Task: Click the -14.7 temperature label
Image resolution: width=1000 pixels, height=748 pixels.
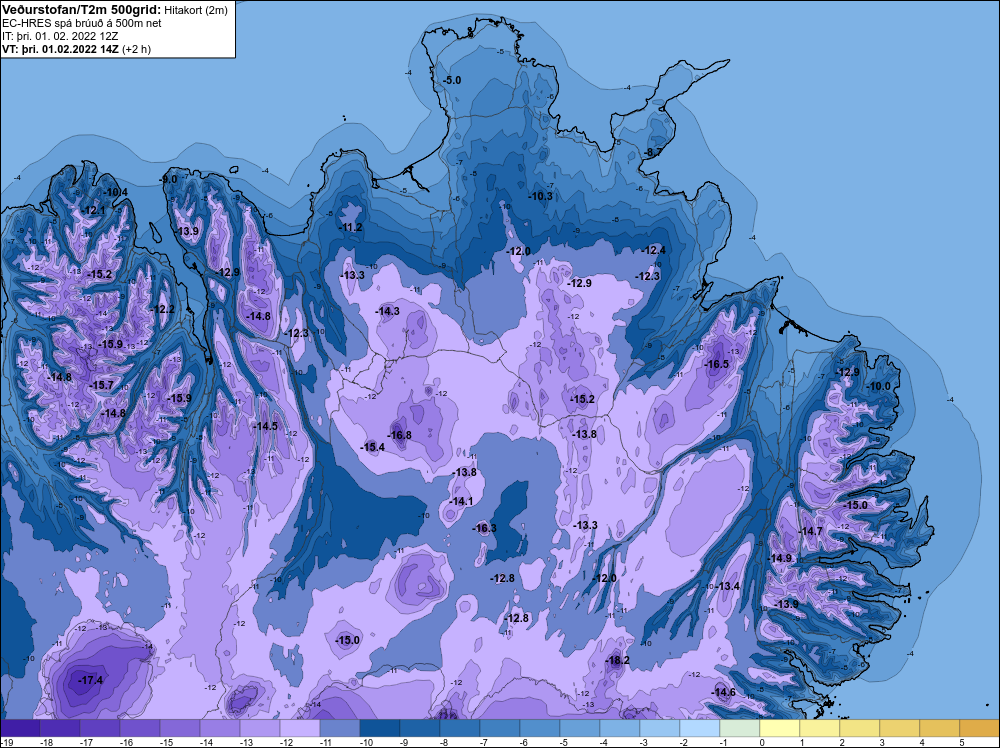Action: click(810, 531)
